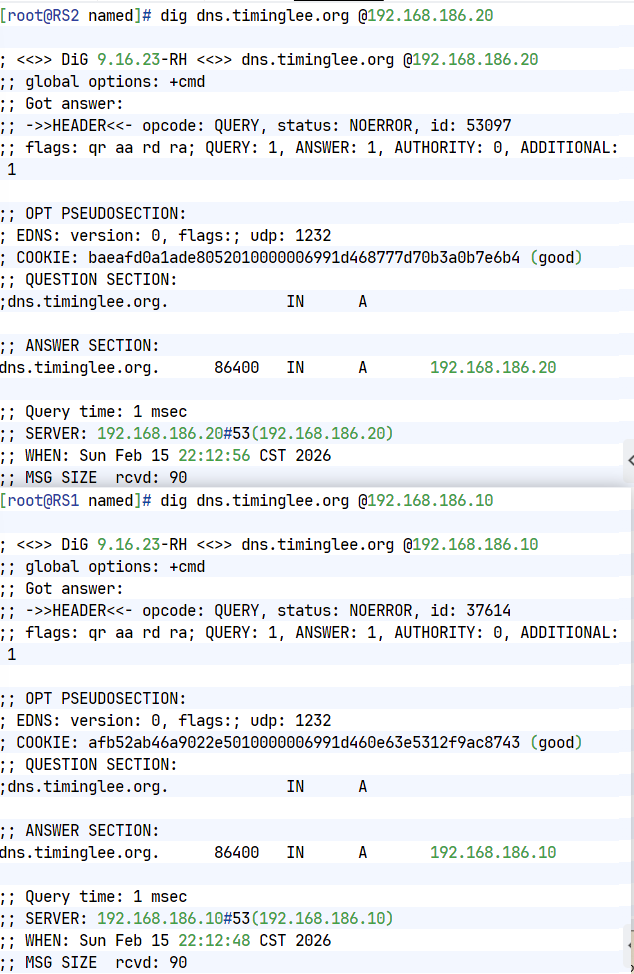Click IP in RS2 prompt dig command

(430, 16)
